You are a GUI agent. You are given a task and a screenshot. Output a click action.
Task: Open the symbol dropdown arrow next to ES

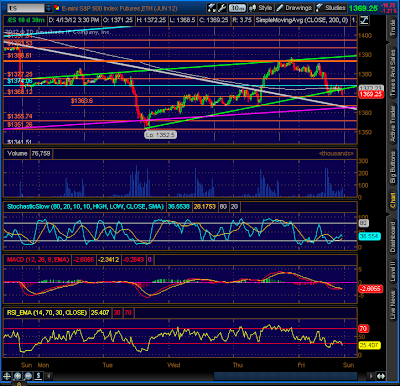(x=48, y=8)
